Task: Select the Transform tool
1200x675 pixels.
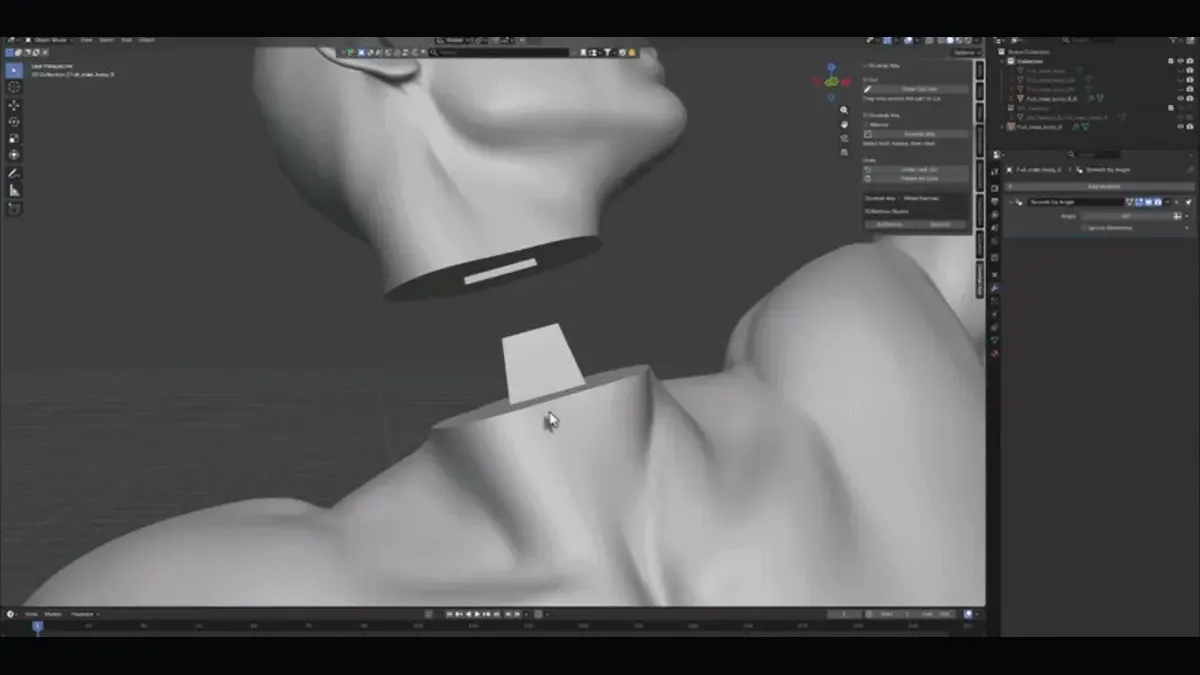Action: tap(14, 155)
